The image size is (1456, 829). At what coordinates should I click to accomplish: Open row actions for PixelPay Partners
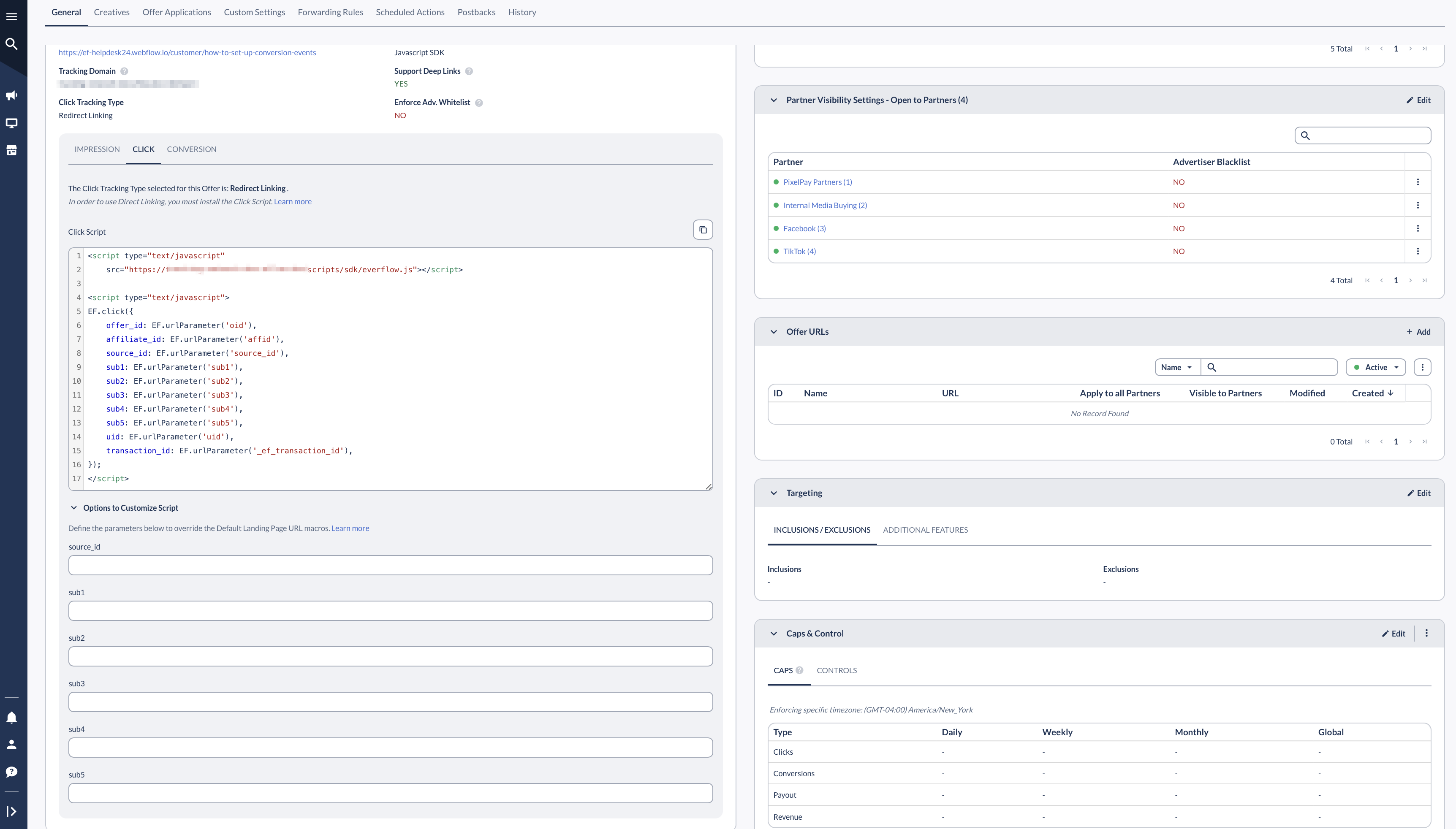(x=1418, y=182)
